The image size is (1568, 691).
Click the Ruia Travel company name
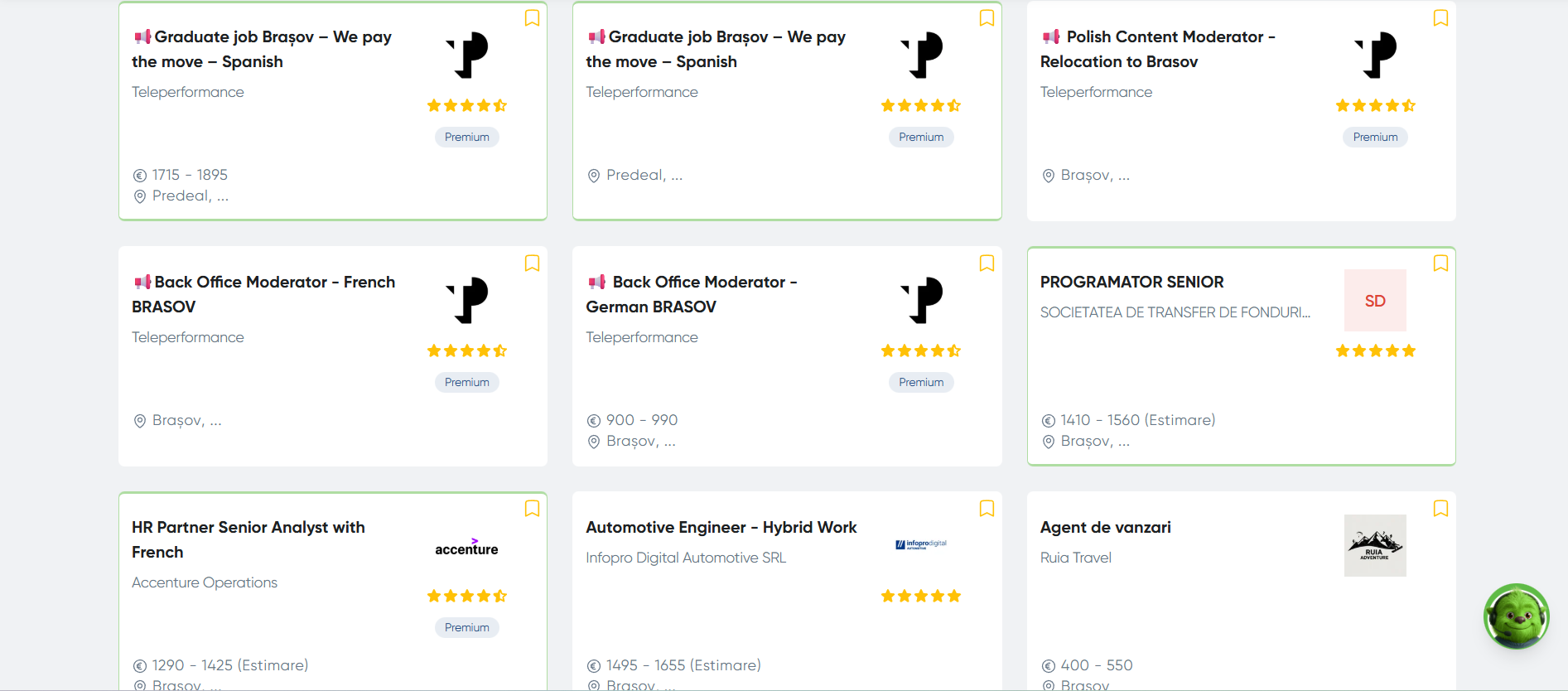(x=1076, y=558)
